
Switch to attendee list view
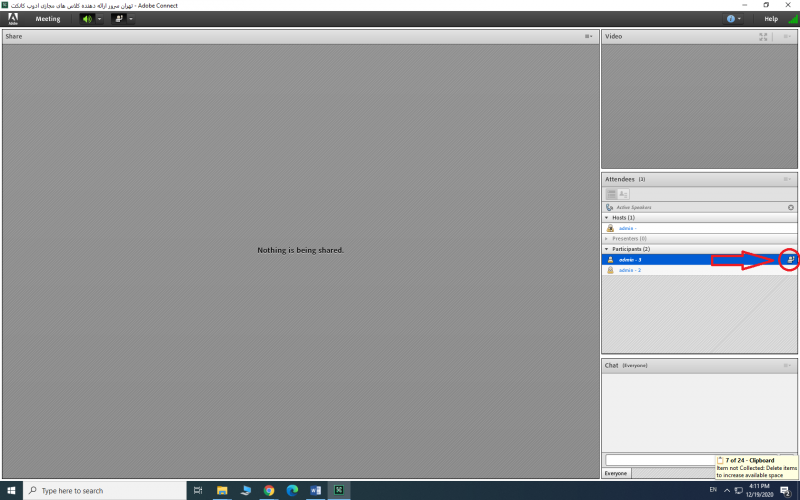610,194
